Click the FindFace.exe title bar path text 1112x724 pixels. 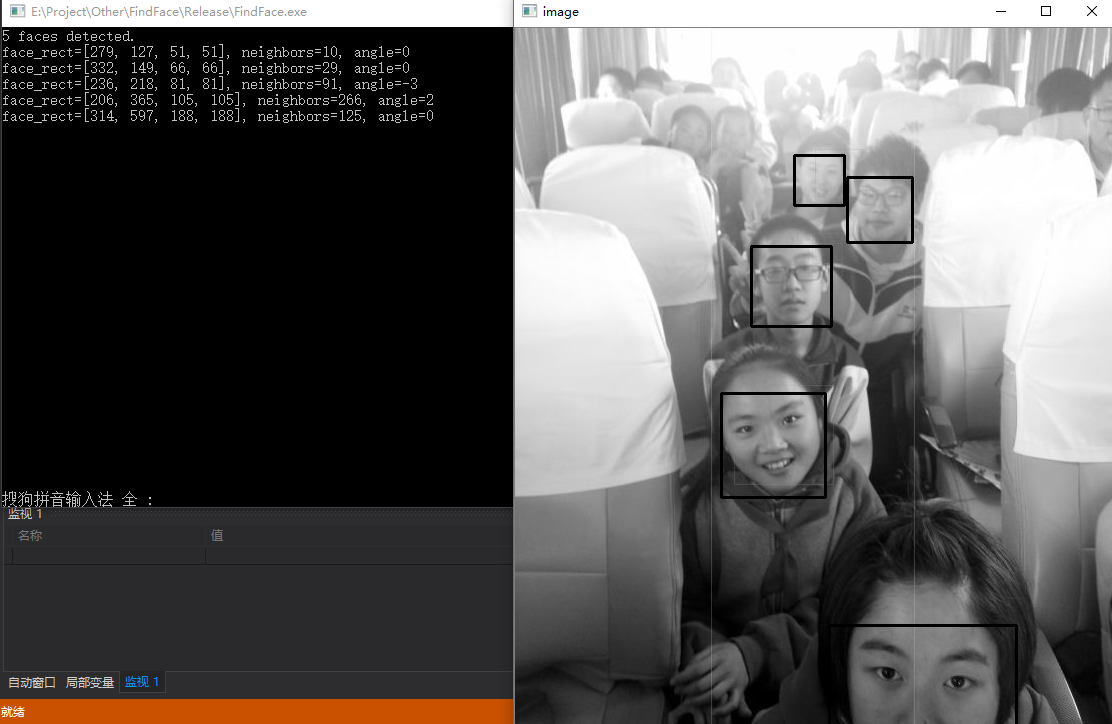point(169,11)
